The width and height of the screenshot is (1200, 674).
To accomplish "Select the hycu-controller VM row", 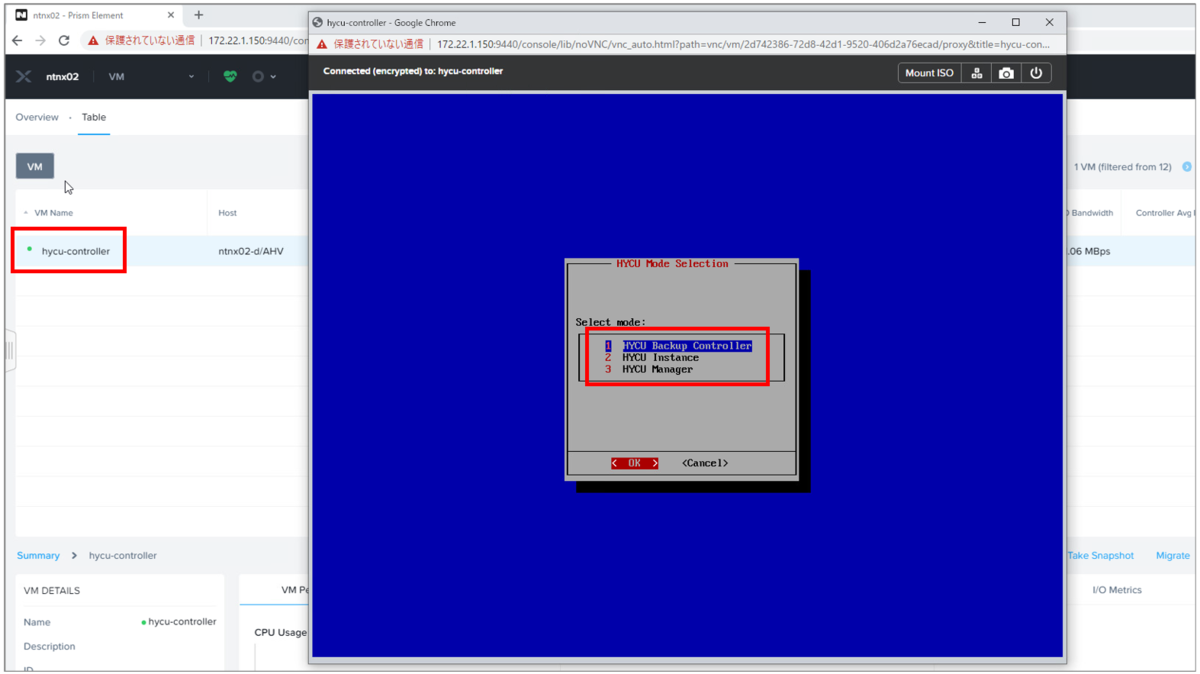I will click(76, 251).
